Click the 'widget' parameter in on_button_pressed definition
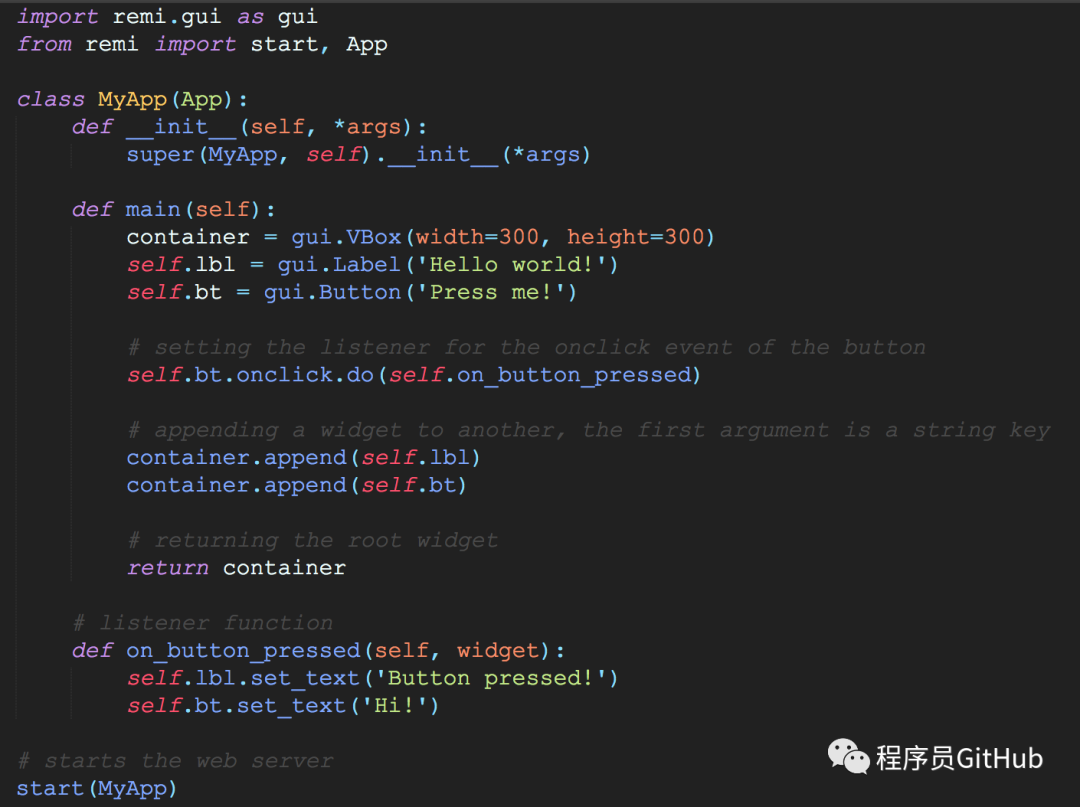1080x807 pixels. (x=498, y=651)
